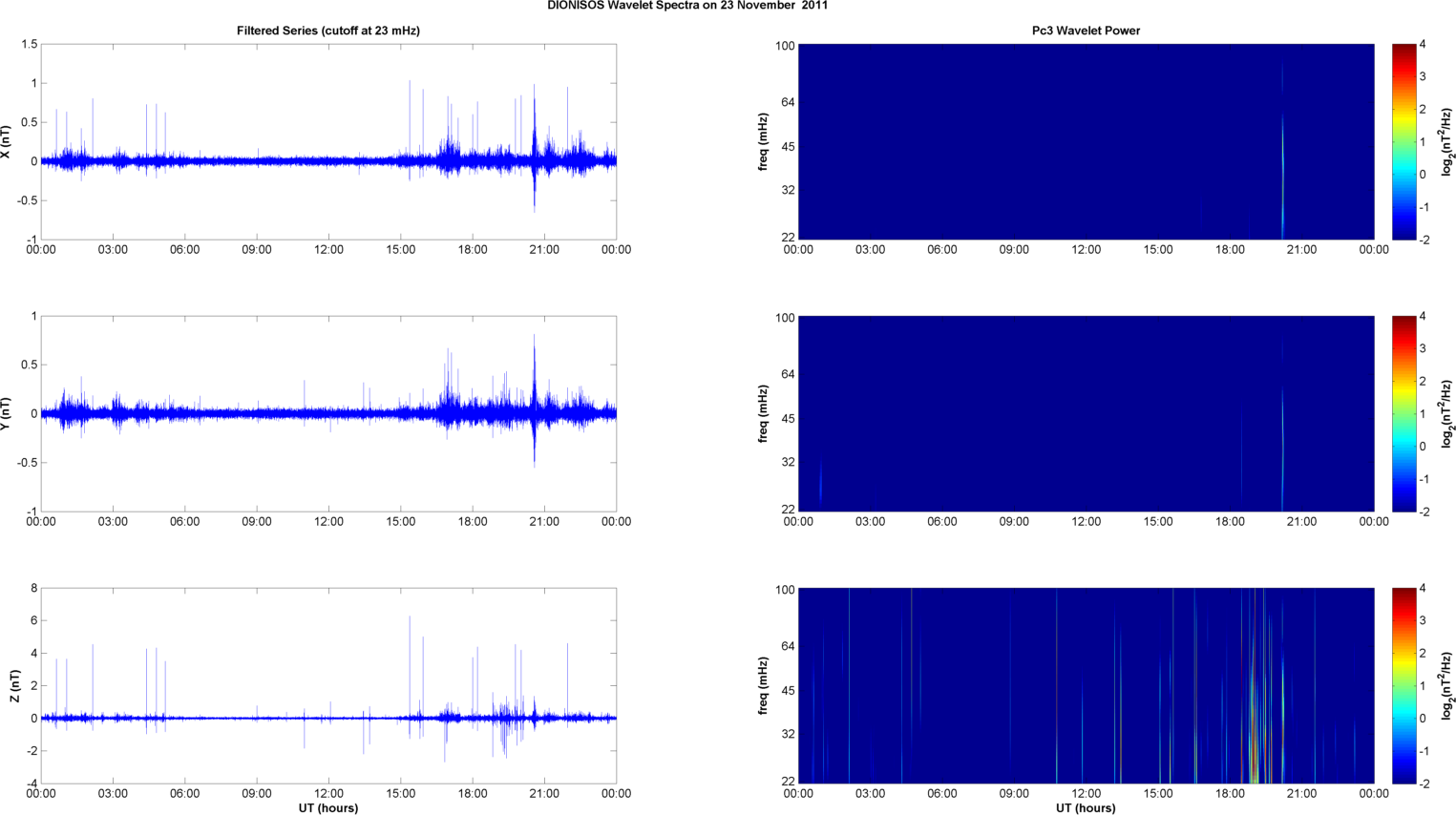Click the colorbar beside the Z spectrogram
The width and height of the screenshot is (1456, 815).
pyautogui.click(x=1403, y=686)
